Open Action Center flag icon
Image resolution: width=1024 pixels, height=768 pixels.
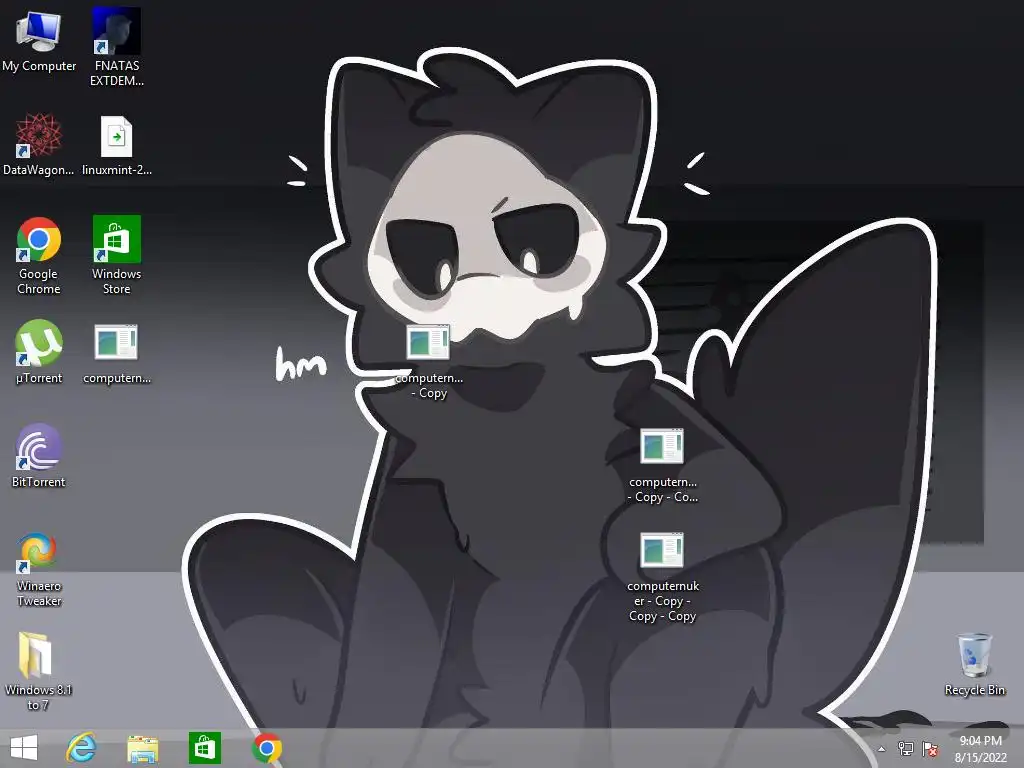(x=930, y=748)
